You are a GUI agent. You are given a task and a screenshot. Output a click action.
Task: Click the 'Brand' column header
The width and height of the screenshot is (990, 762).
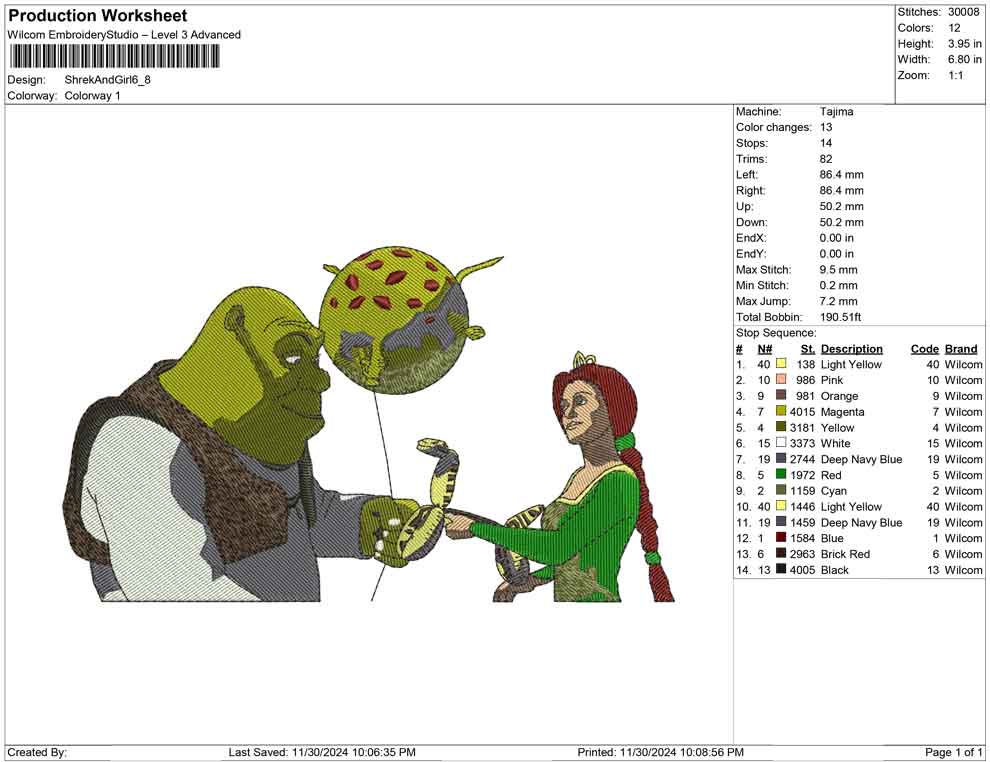[x=961, y=349]
